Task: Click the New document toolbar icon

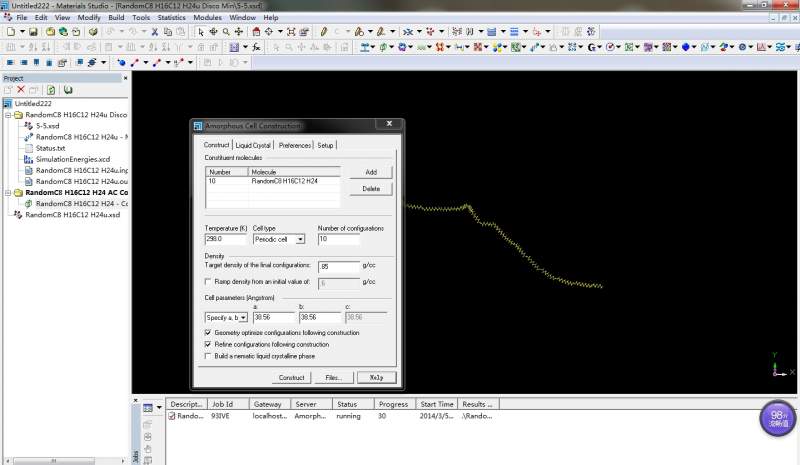Action: [x=9, y=32]
